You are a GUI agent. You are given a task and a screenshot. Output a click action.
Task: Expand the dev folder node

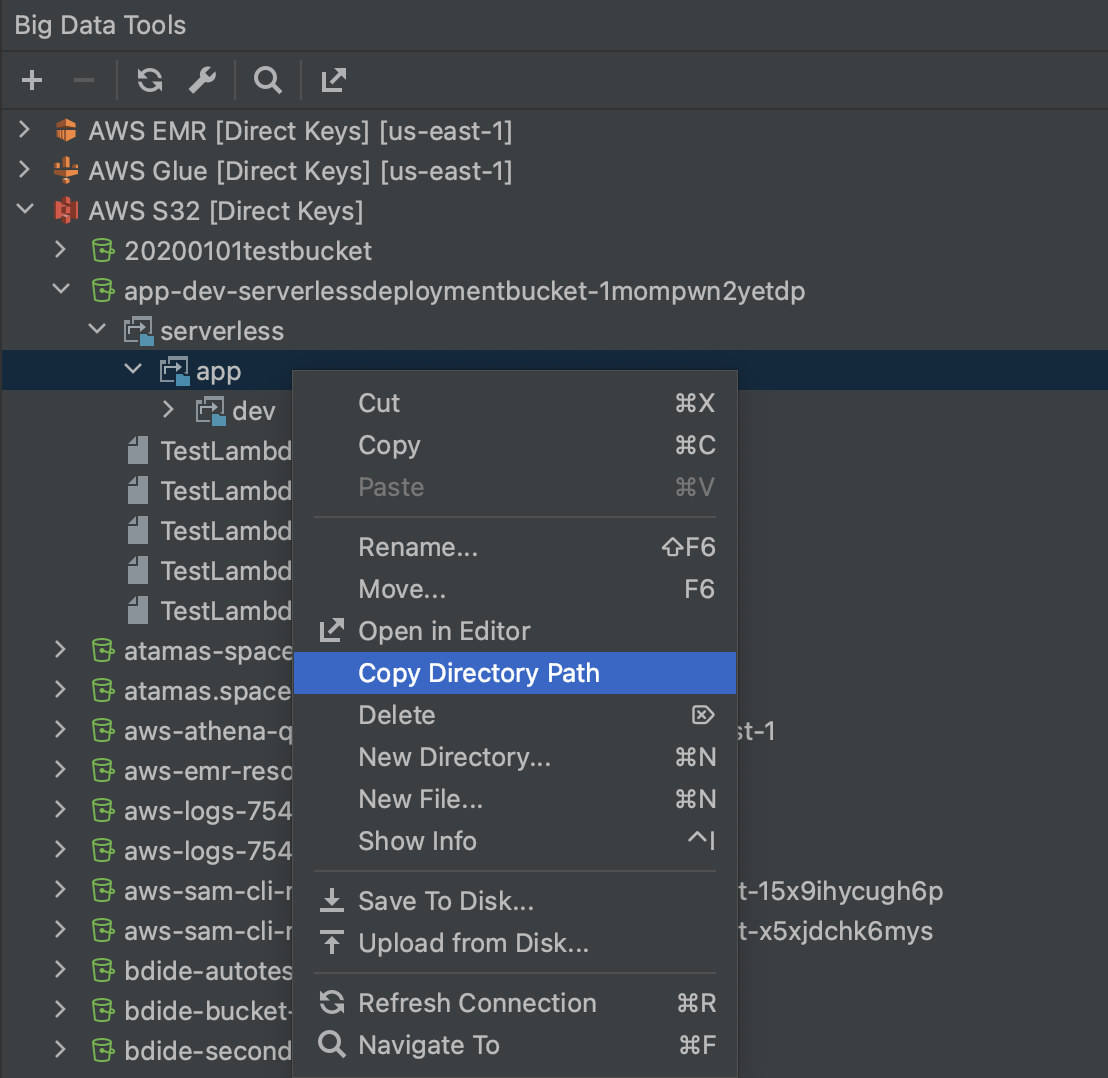168,409
